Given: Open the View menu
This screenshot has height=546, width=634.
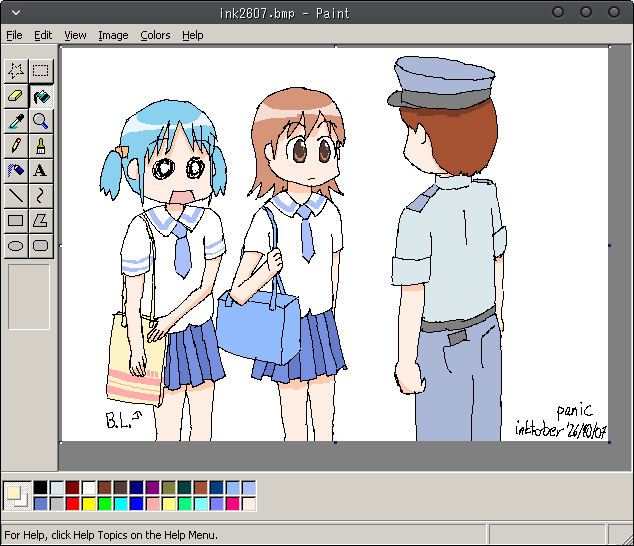Looking at the screenshot, I should tap(75, 35).
